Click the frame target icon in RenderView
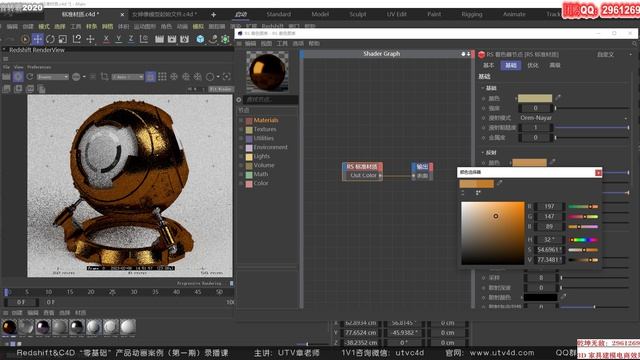640x360 pixels. [227, 76]
